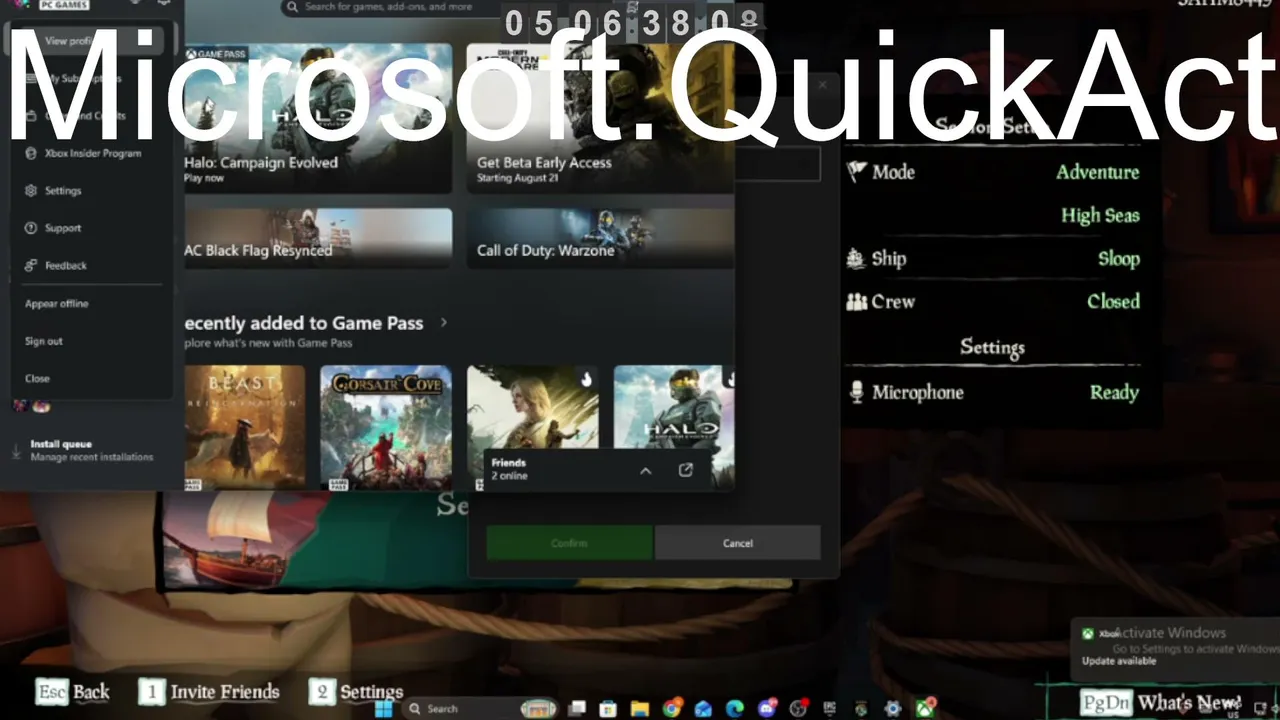Screen dimensions: 1280x720
Task: Open the Beast Reincarnation game tile
Action: pyautogui.click(x=245, y=427)
